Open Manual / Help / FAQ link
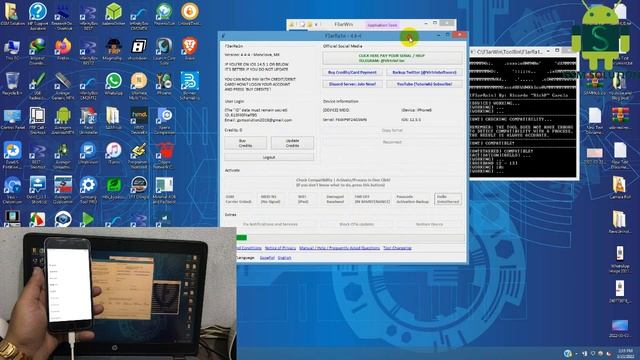Screen dimensions: 640x360 click(339, 248)
